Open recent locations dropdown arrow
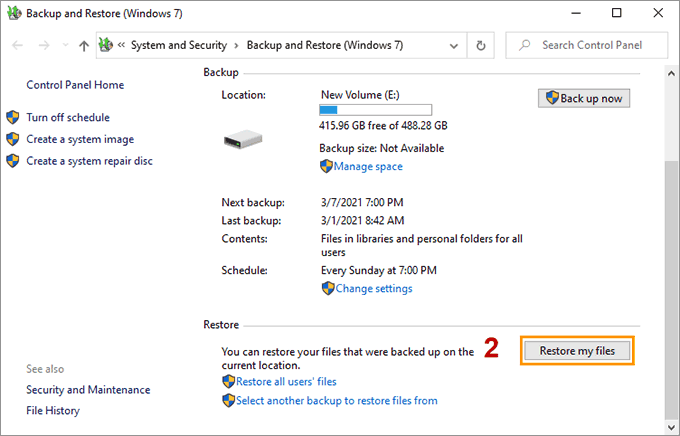 [64, 46]
